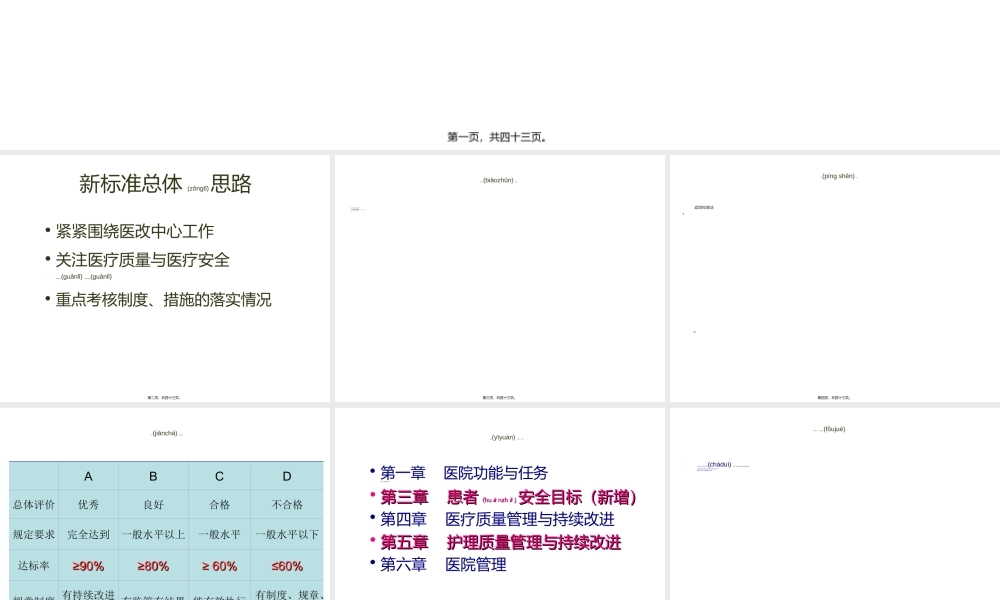Click the 第一页，共四十三页 page label
This screenshot has width=1000, height=600.
[x=497, y=138]
